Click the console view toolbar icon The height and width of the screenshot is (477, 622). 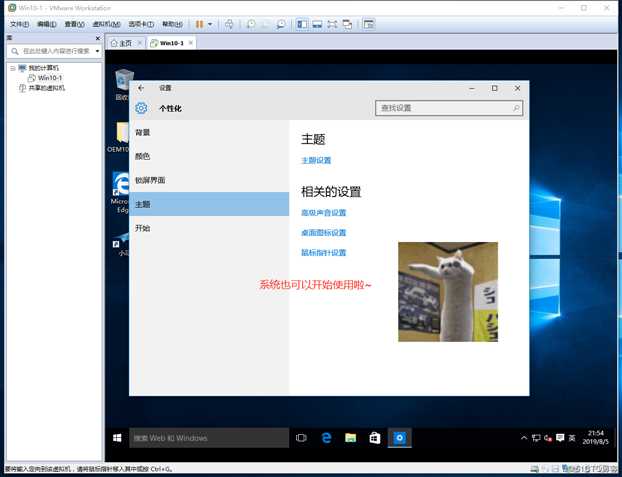(369, 25)
